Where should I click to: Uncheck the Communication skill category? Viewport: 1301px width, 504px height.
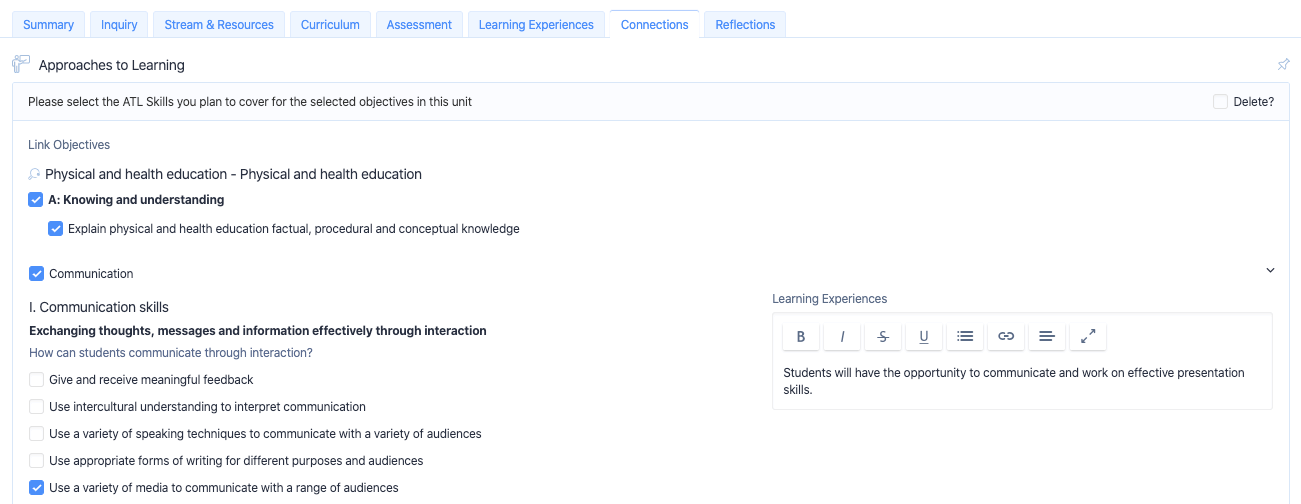(x=37, y=274)
